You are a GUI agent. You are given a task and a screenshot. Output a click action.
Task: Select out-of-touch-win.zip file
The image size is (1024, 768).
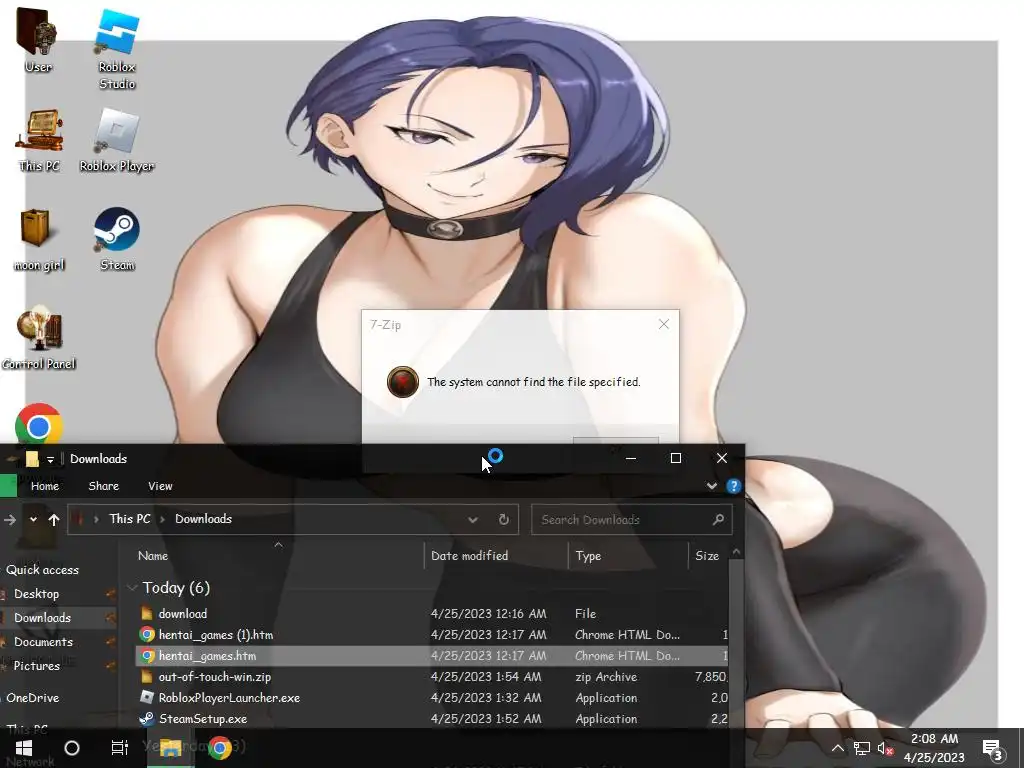(431, 677)
